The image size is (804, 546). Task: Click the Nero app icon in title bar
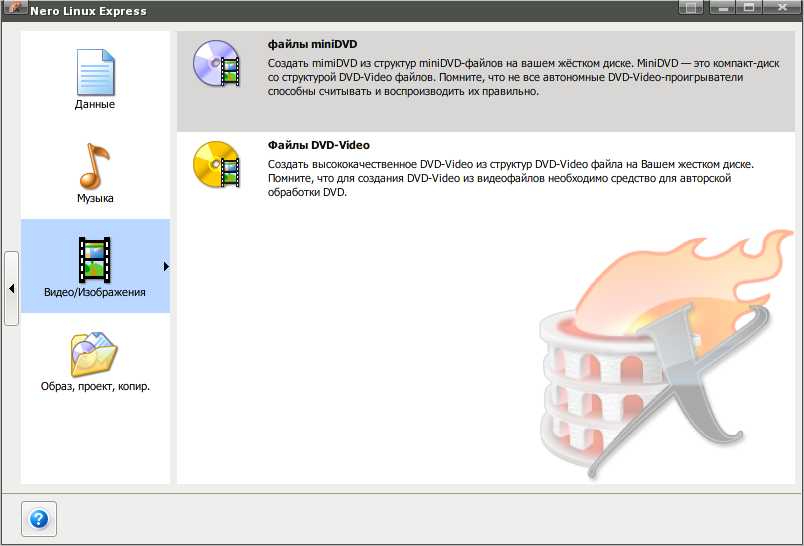(x=14, y=8)
